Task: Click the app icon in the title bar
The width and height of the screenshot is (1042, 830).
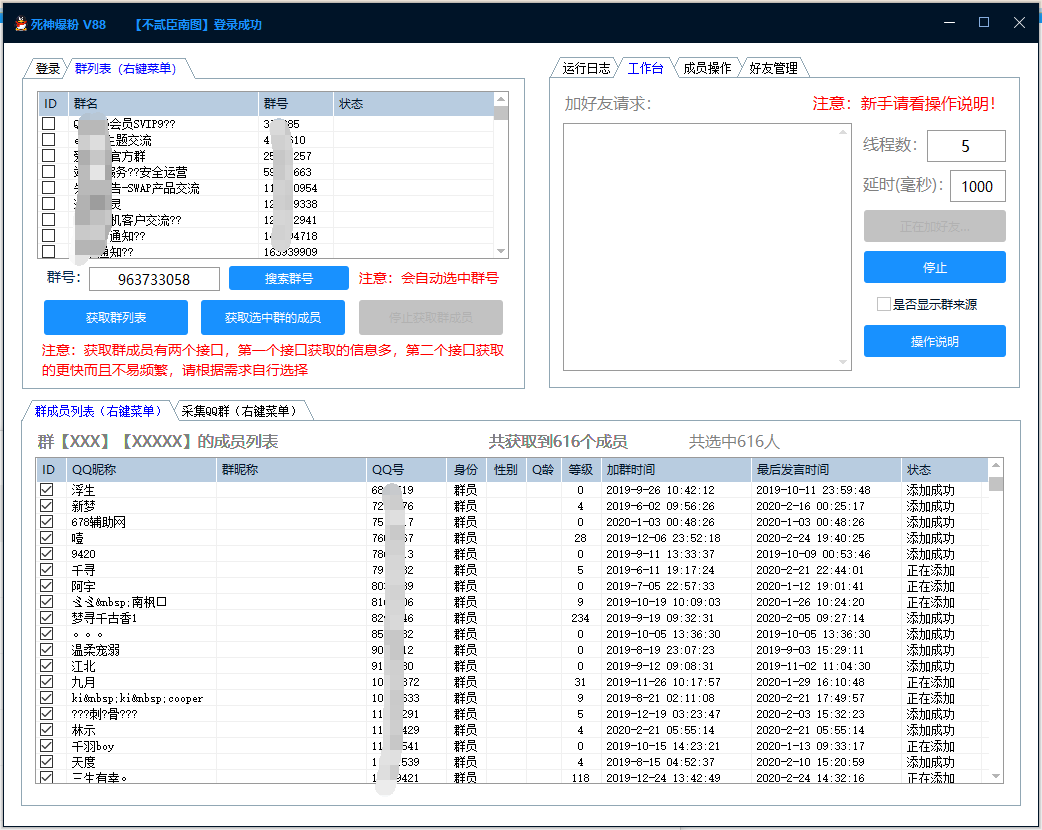Action: pyautogui.click(x=20, y=23)
